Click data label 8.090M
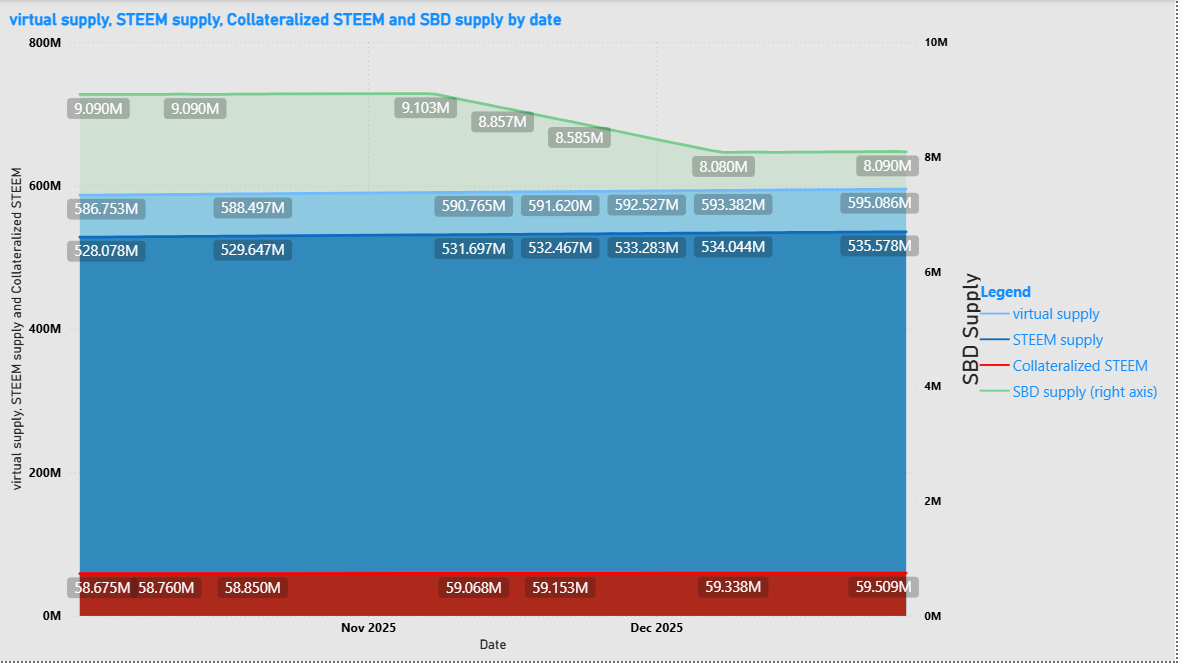 887,166
